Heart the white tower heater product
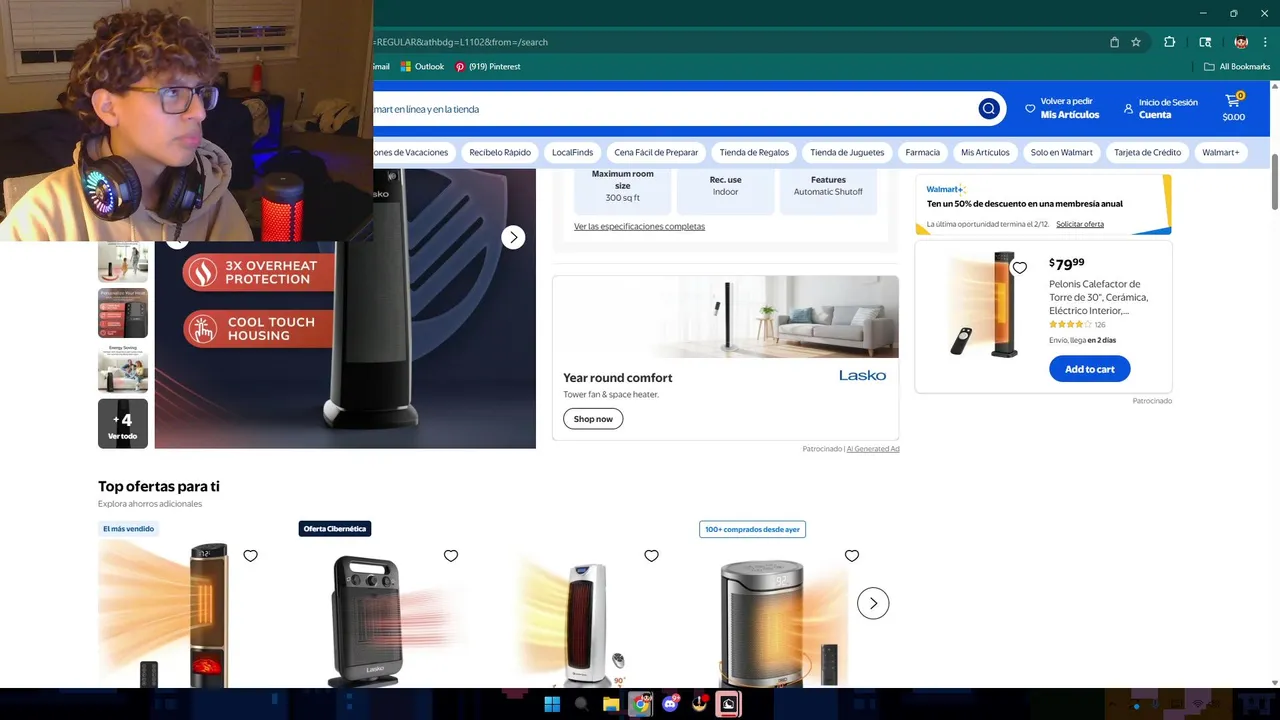1280x720 pixels. [x=651, y=556]
